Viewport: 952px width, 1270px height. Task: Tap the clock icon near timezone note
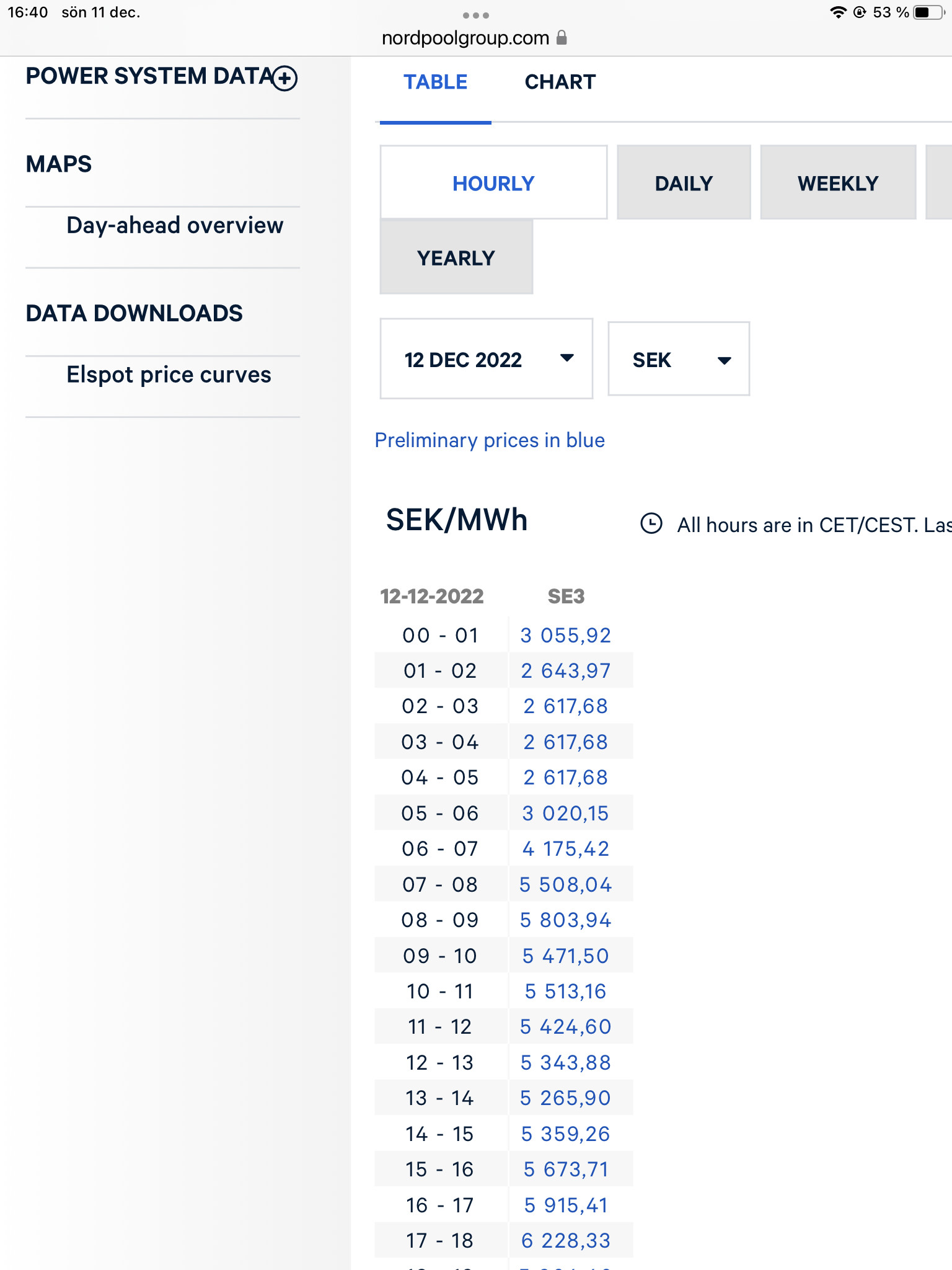point(651,523)
